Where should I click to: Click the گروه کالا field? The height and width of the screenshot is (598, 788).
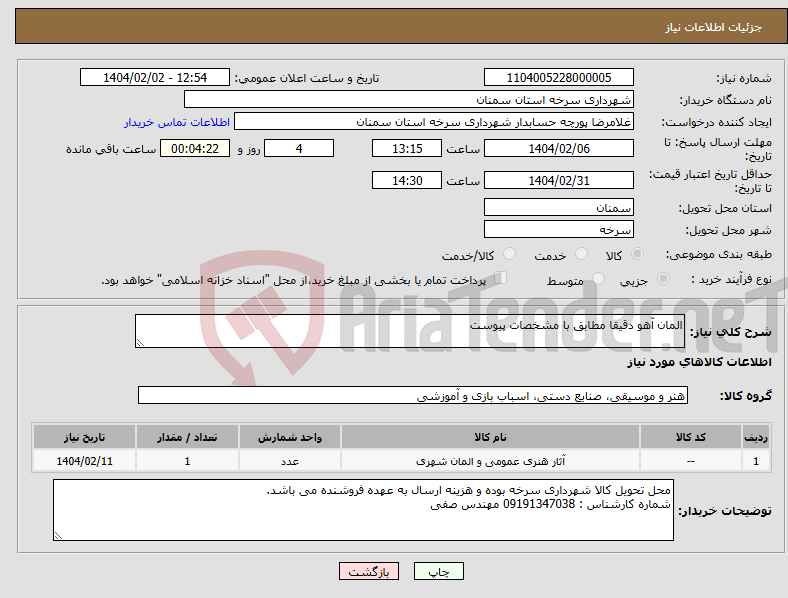coord(413,395)
